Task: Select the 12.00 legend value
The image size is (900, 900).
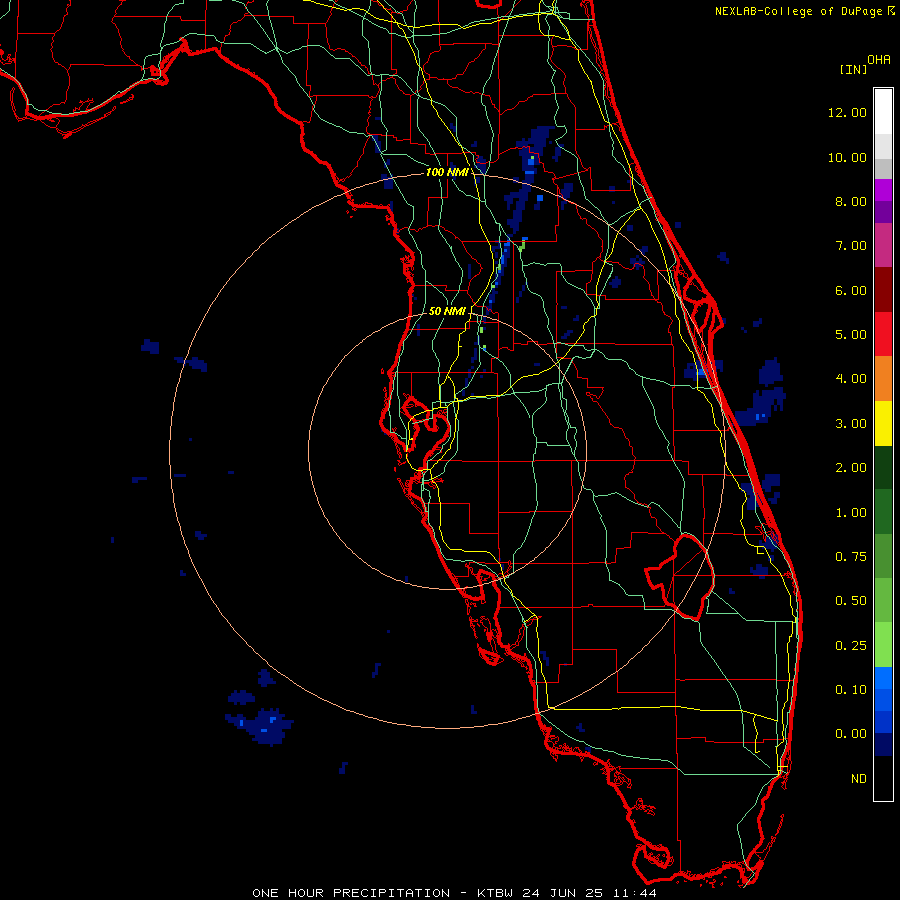Action: pyautogui.click(x=847, y=112)
